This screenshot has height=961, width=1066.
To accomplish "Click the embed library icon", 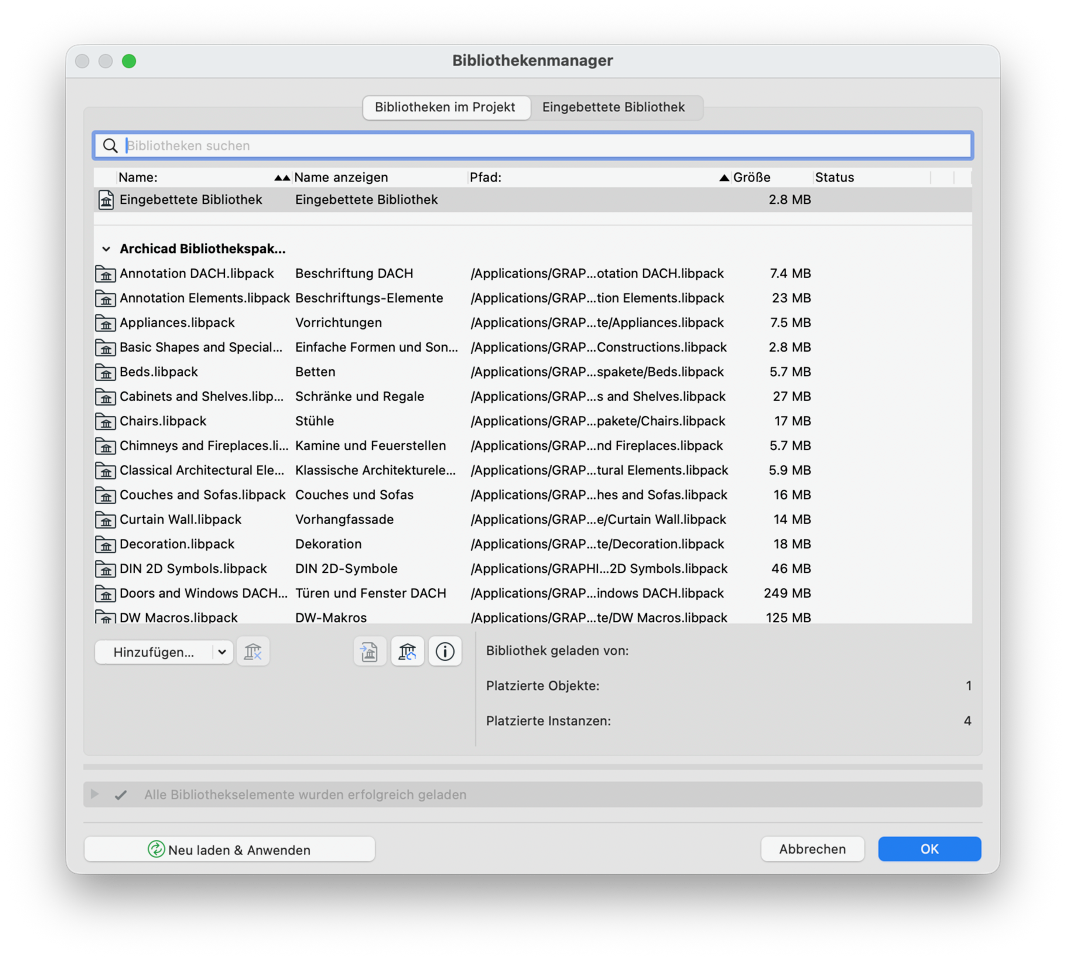I will 369,651.
